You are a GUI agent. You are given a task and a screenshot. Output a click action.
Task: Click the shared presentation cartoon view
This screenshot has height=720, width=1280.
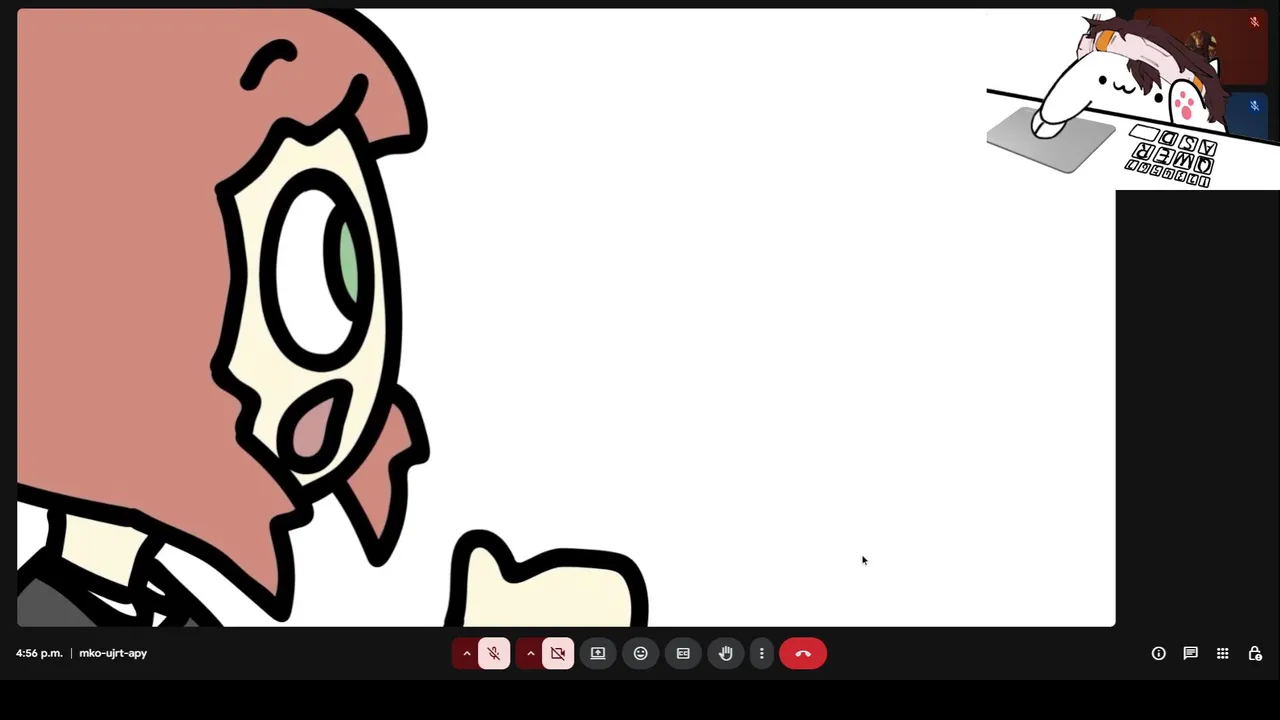click(566, 318)
